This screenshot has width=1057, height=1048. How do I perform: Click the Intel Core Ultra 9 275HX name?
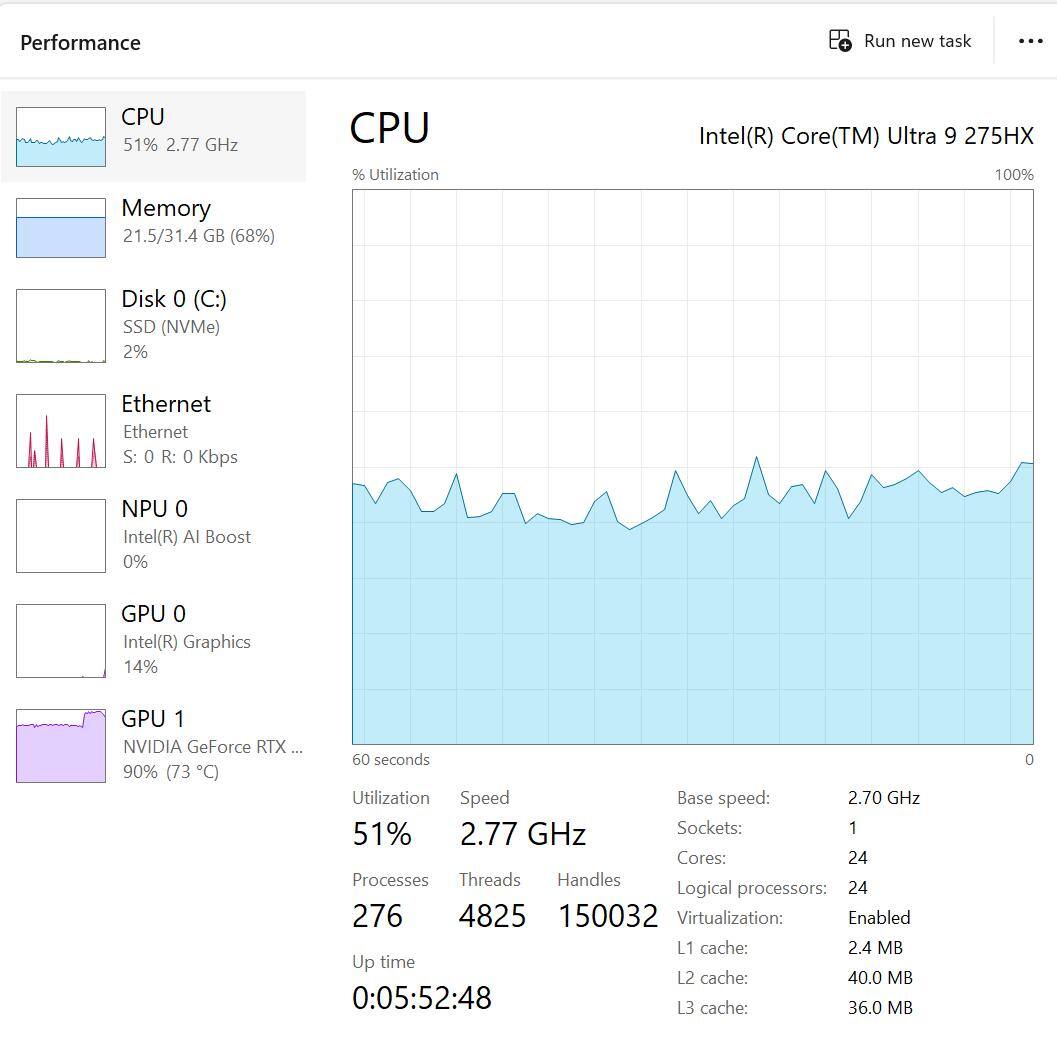[x=866, y=136]
